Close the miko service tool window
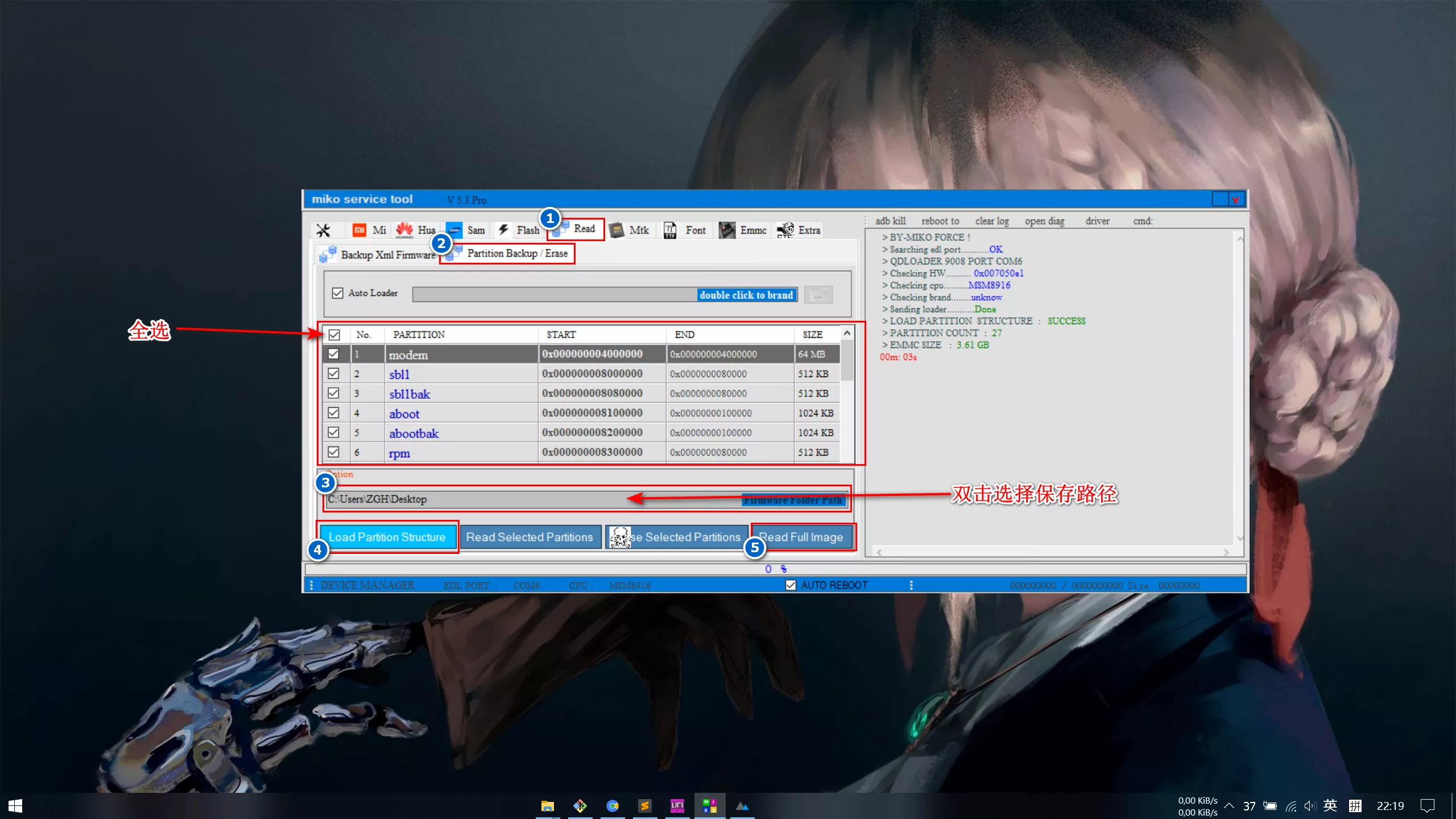Screen dimensions: 1456x819 click(x=1235, y=200)
